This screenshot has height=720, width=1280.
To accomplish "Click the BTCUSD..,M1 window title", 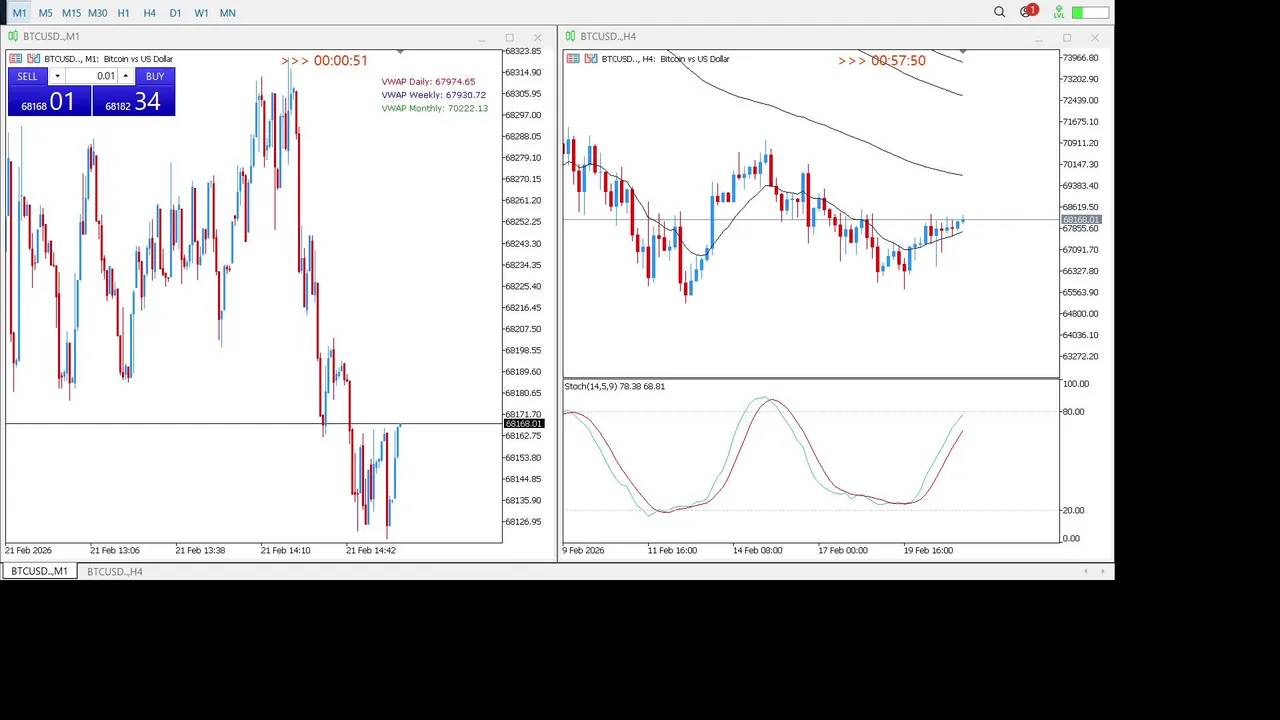I will [x=51, y=36].
